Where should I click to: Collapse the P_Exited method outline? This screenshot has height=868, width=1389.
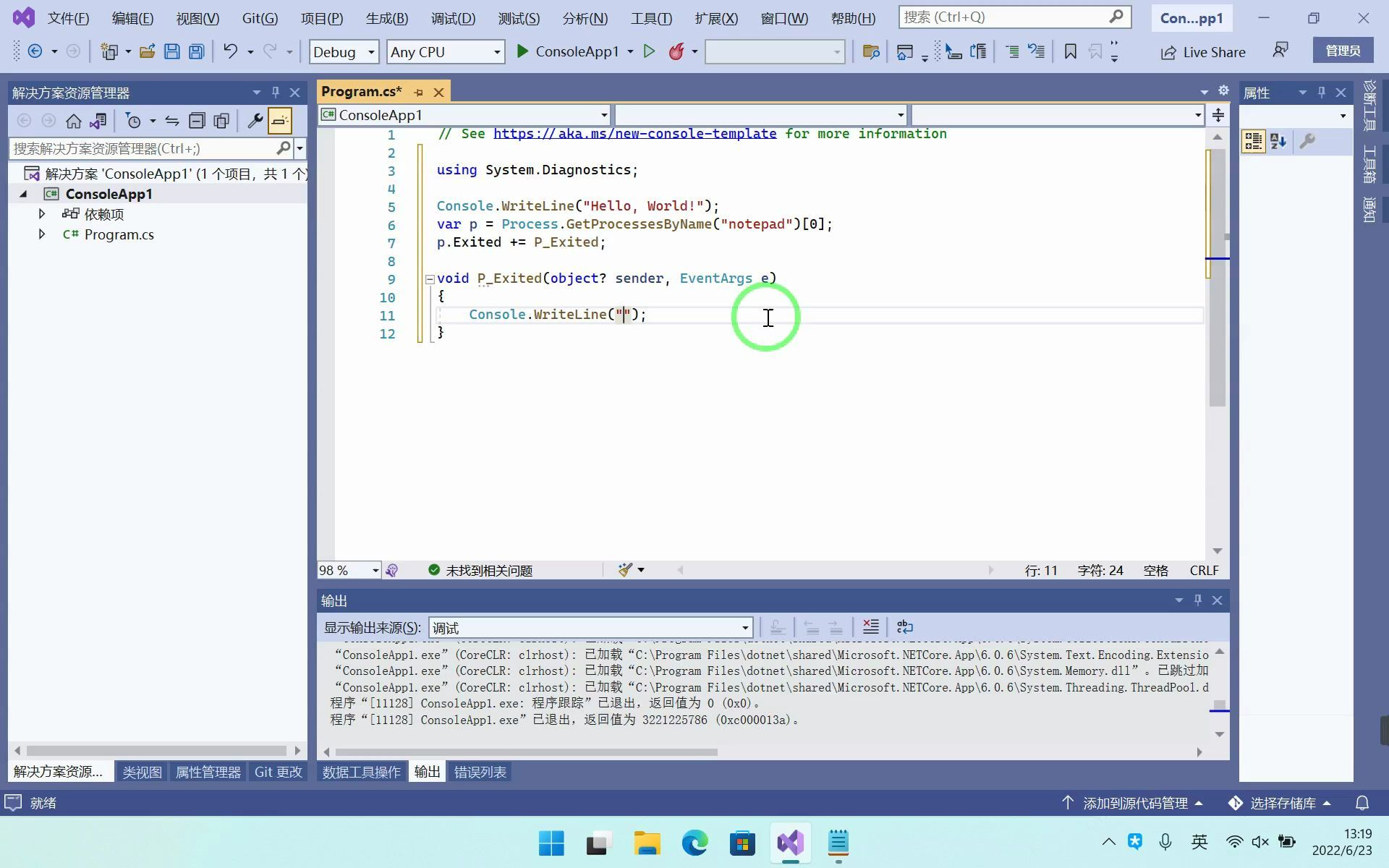click(430, 278)
